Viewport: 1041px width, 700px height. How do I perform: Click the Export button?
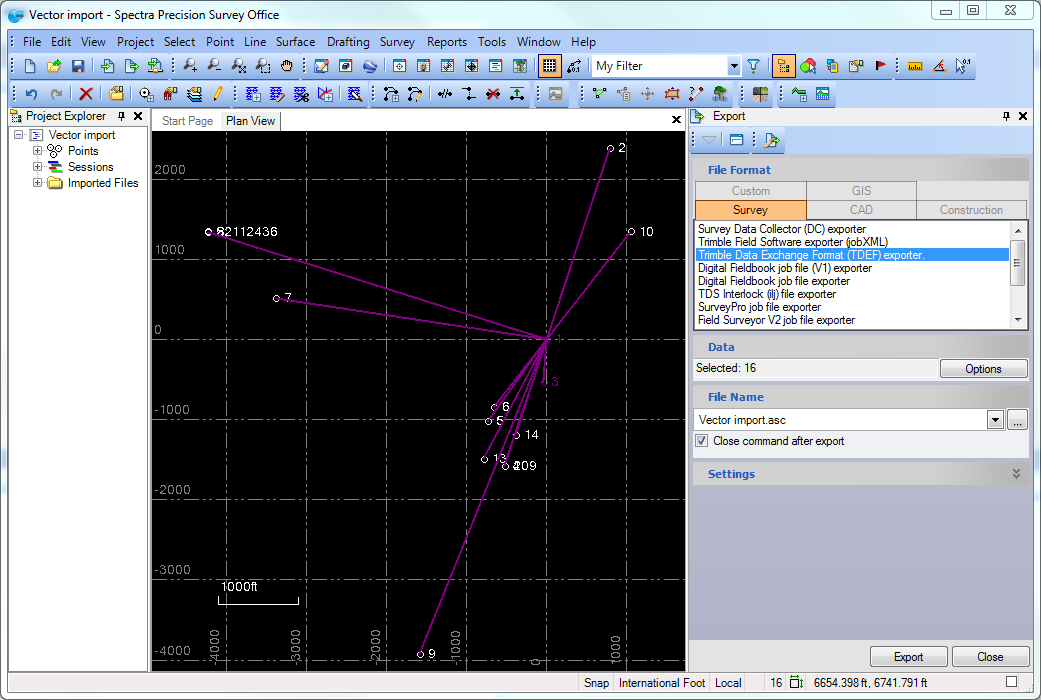pos(908,657)
